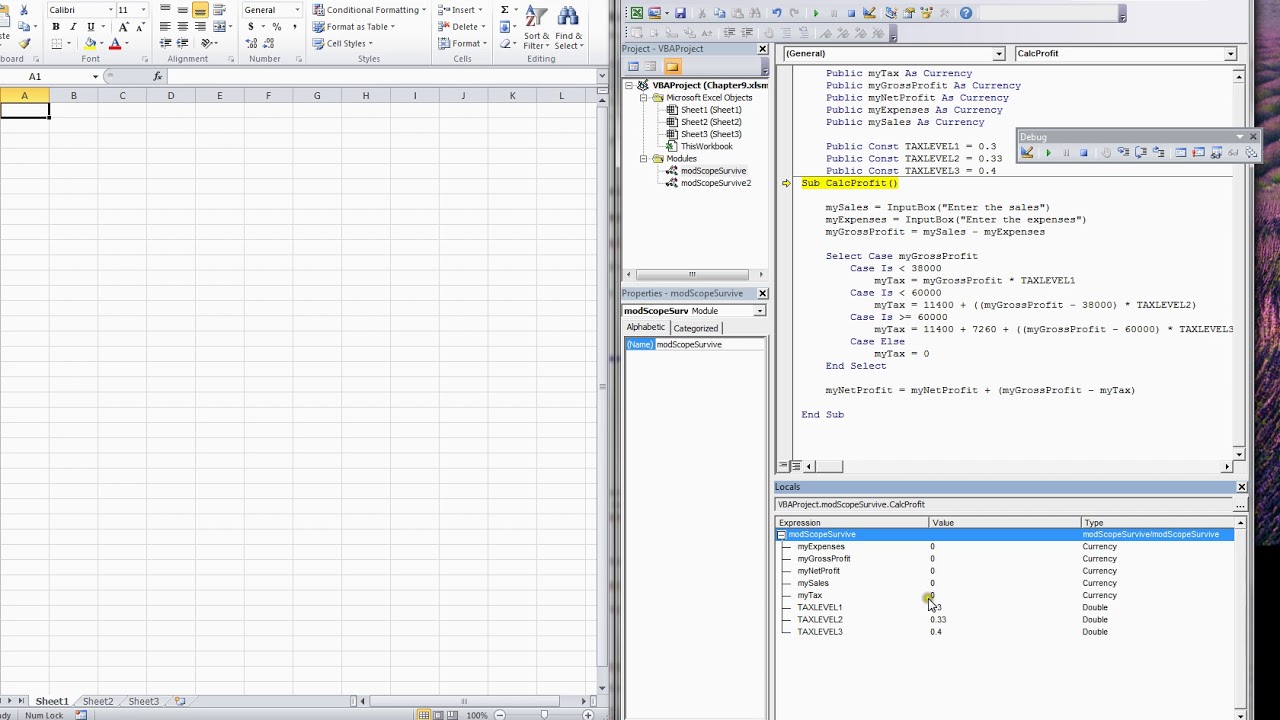Click the Reset (stop) icon in main VBA toolbar
Viewport: 1280px width, 720px height.
coord(851,13)
